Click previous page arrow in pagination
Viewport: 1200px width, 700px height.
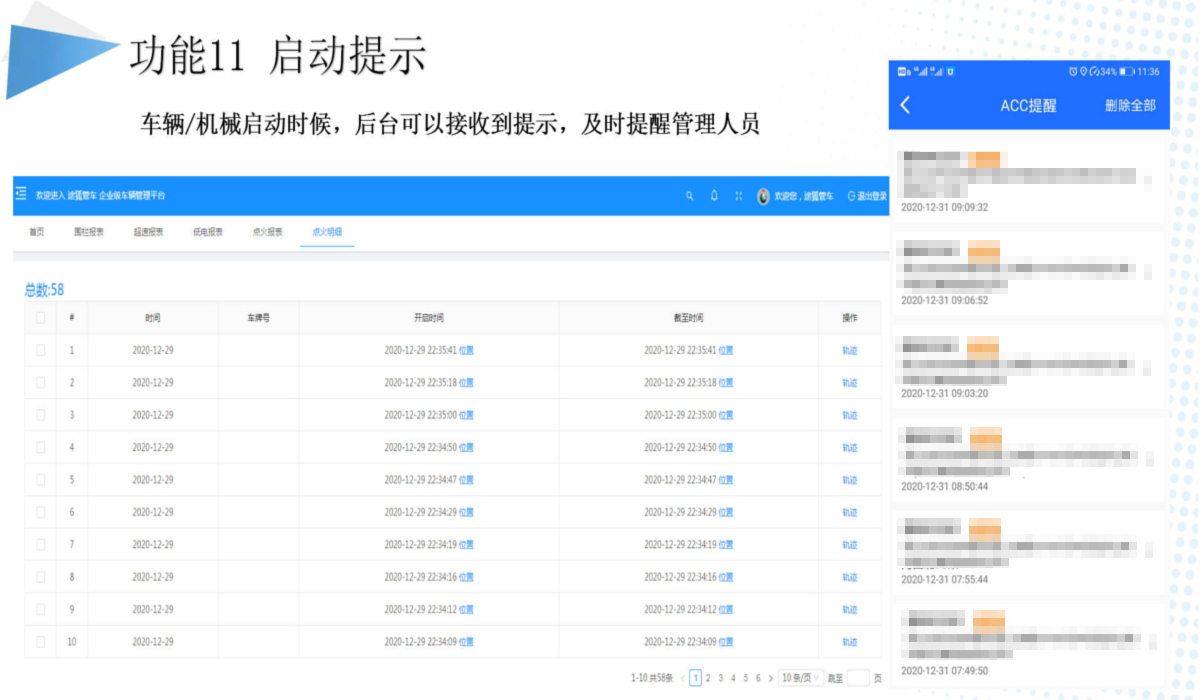pyautogui.click(x=683, y=678)
